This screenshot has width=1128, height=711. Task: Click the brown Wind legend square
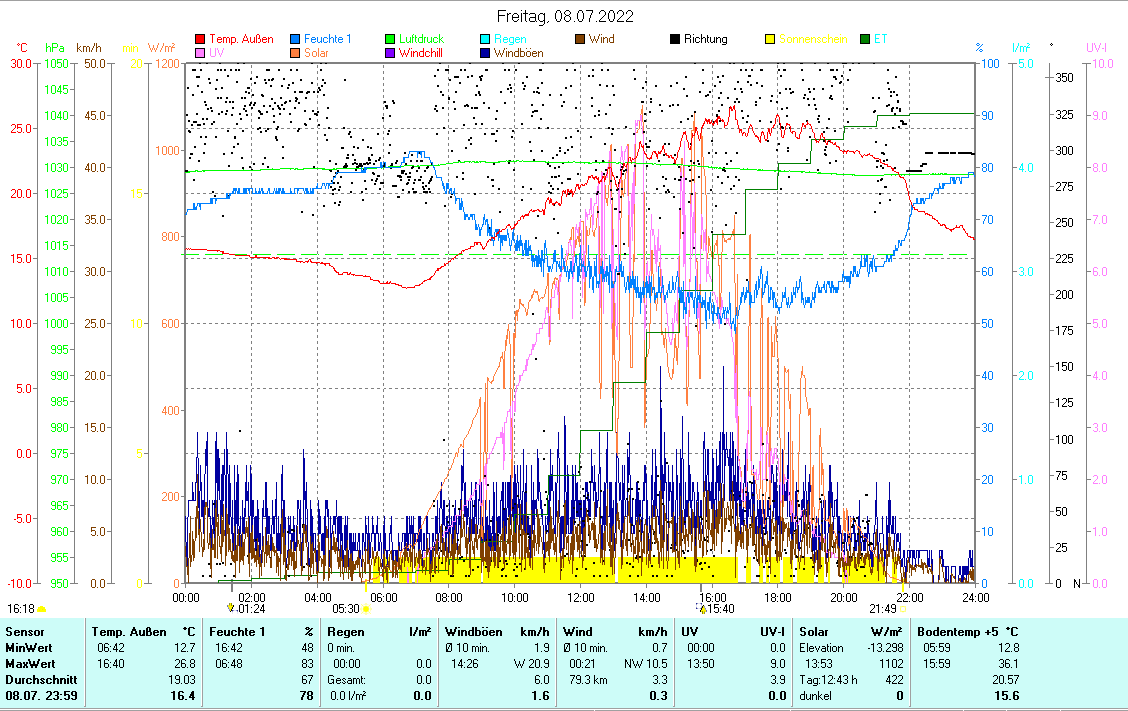[581, 39]
